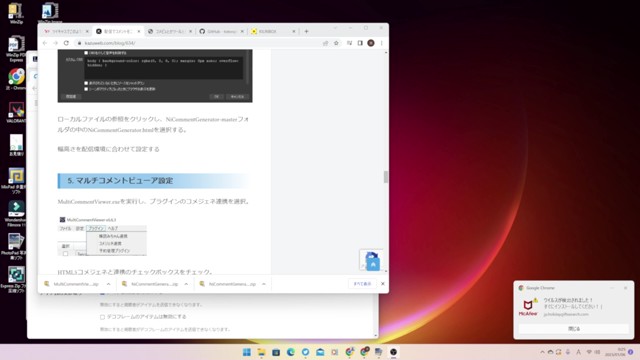
Task: Open the Chrome three-dot menu
Action: point(382,43)
